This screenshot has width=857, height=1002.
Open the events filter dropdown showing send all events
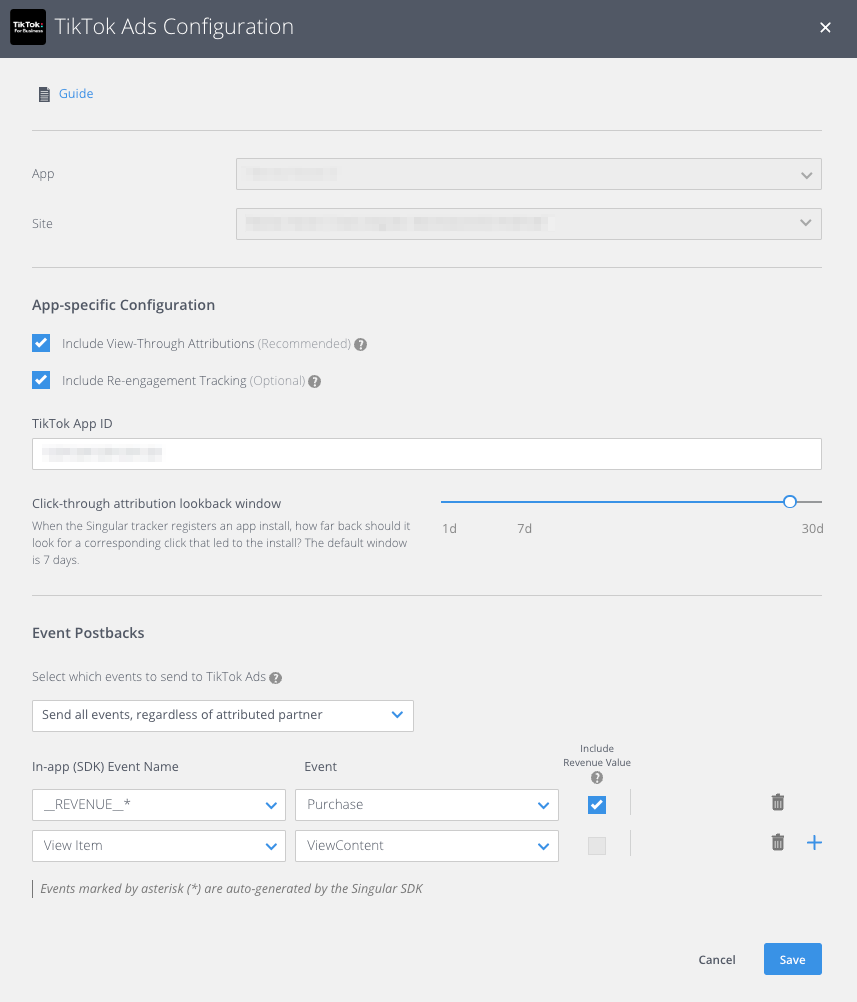click(x=222, y=715)
